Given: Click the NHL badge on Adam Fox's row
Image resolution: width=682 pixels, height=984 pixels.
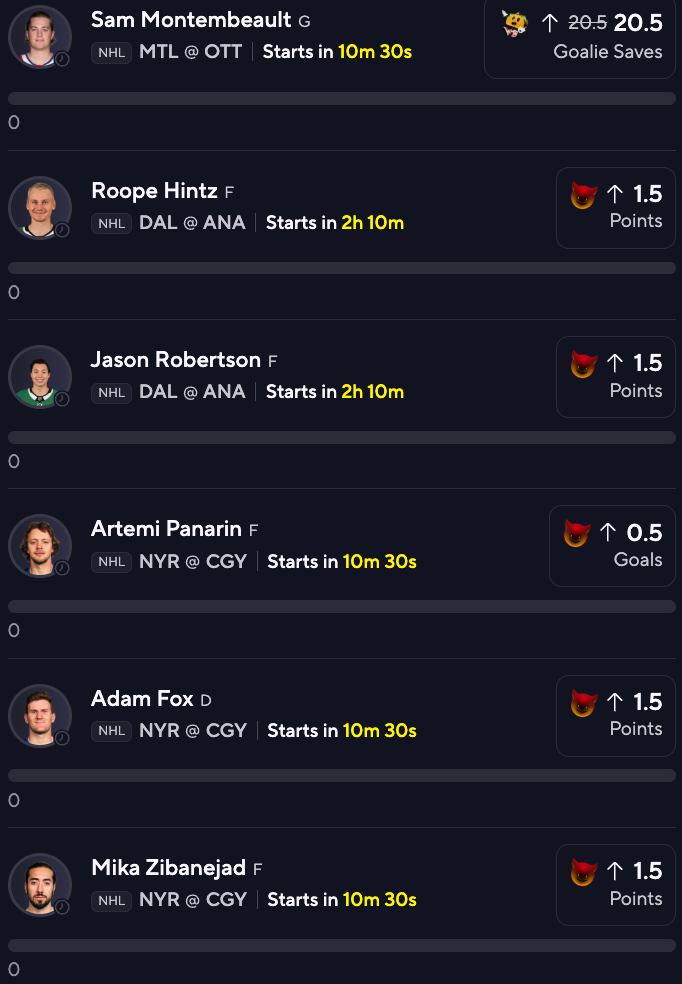Looking at the screenshot, I should pyautogui.click(x=111, y=731).
